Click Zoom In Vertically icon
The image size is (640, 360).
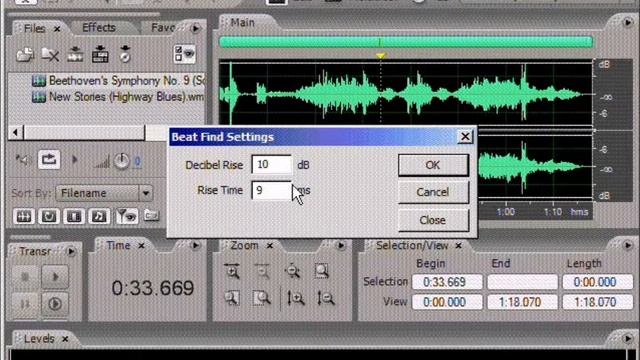pos(296,299)
